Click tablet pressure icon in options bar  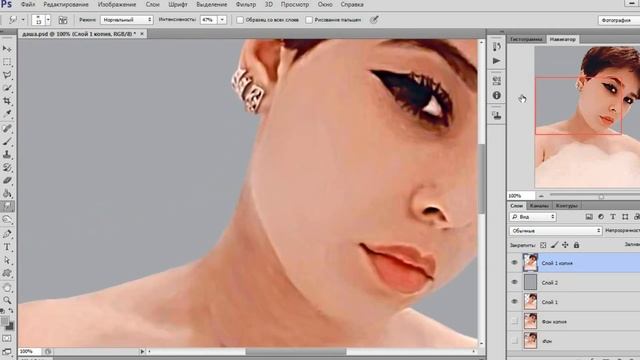tap(374, 20)
